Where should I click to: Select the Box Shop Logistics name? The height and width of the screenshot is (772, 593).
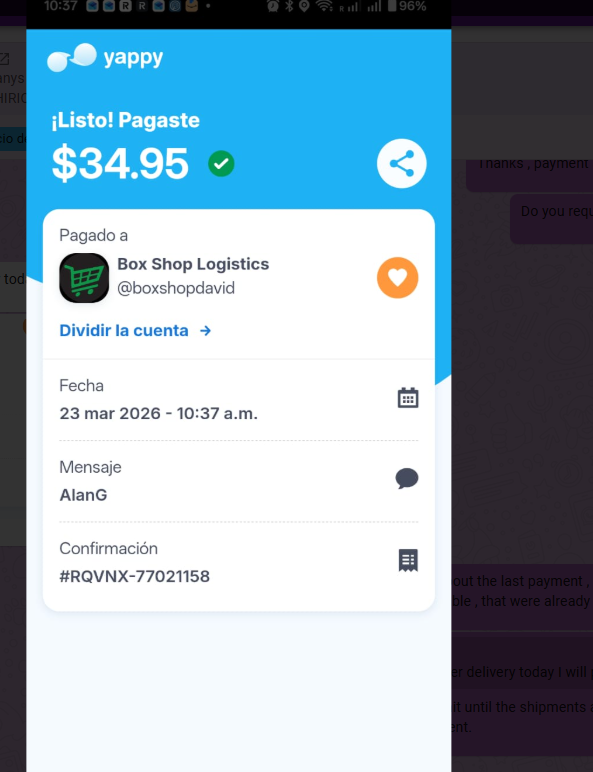[193, 264]
